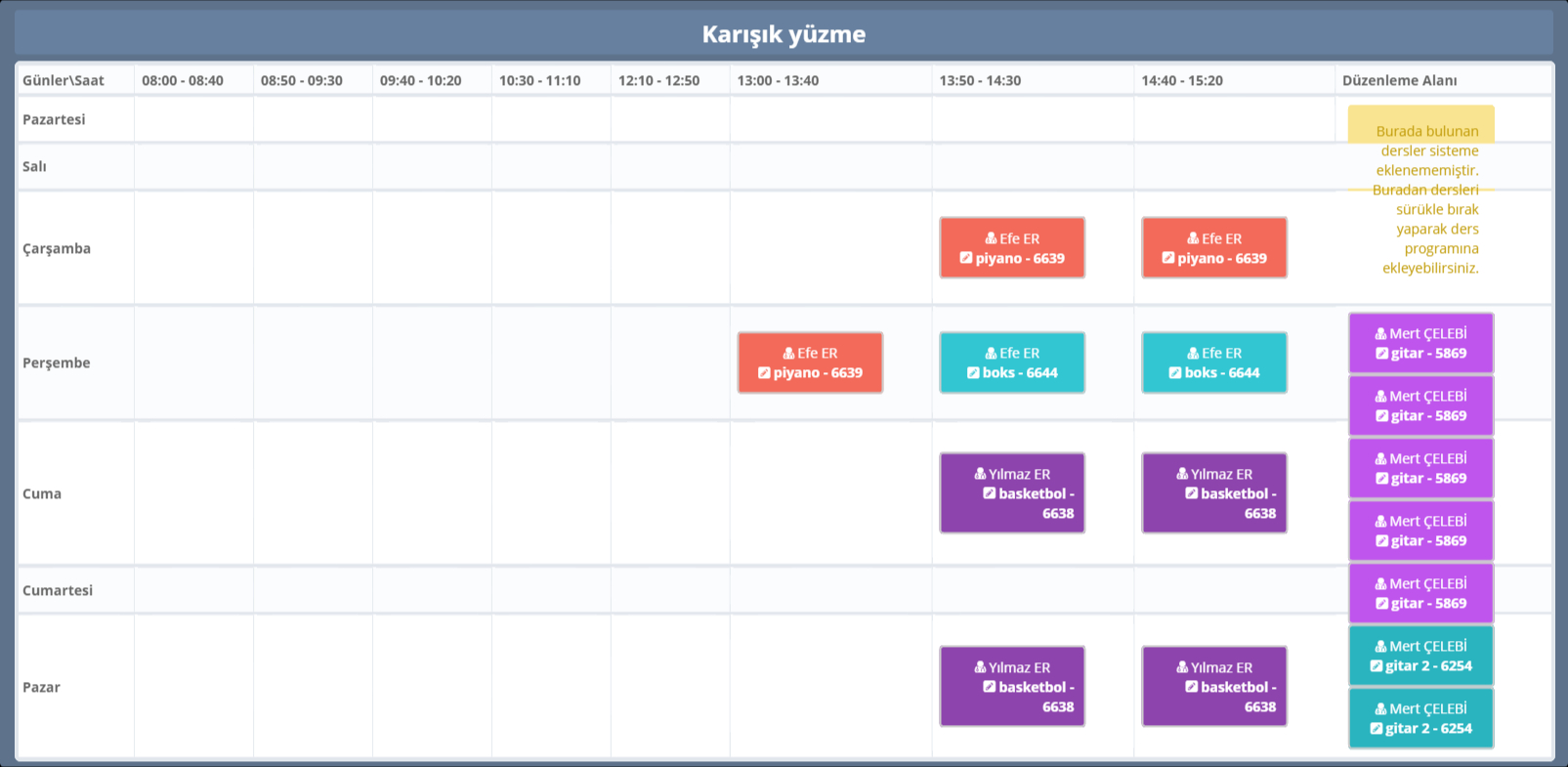Image resolution: width=1568 pixels, height=767 pixels.
Task: Click edit icon on last gitar 2 - 6254 card
Action: click(x=1376, y=729)
